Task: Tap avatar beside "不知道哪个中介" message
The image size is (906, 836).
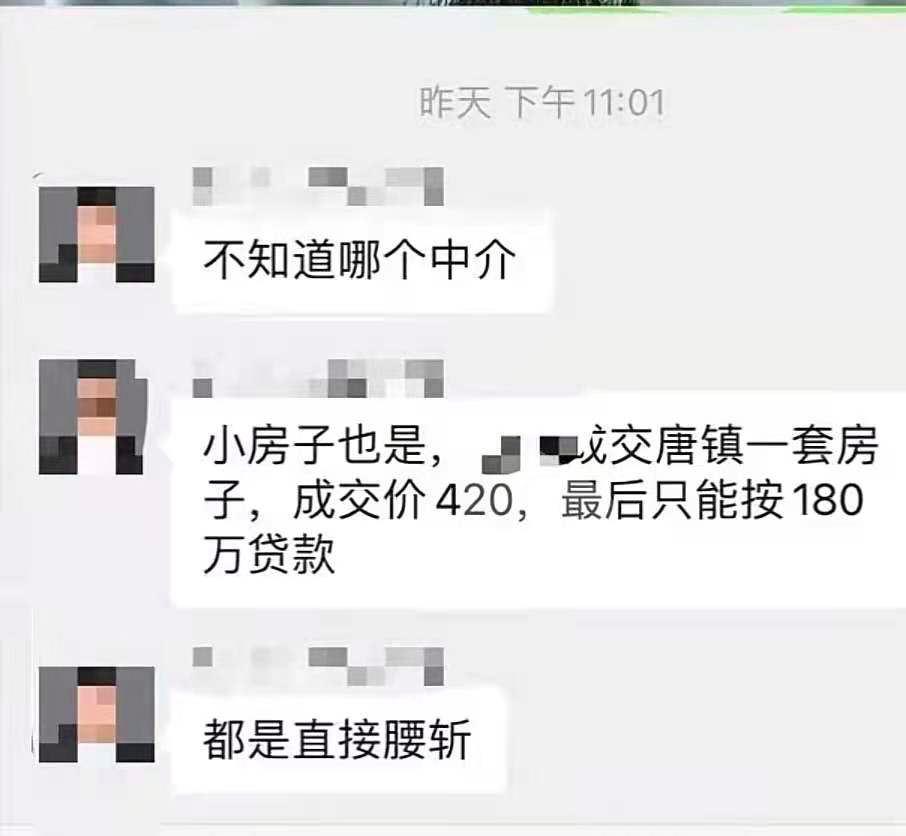Action: pyautogui.click(x=96, y=235)
